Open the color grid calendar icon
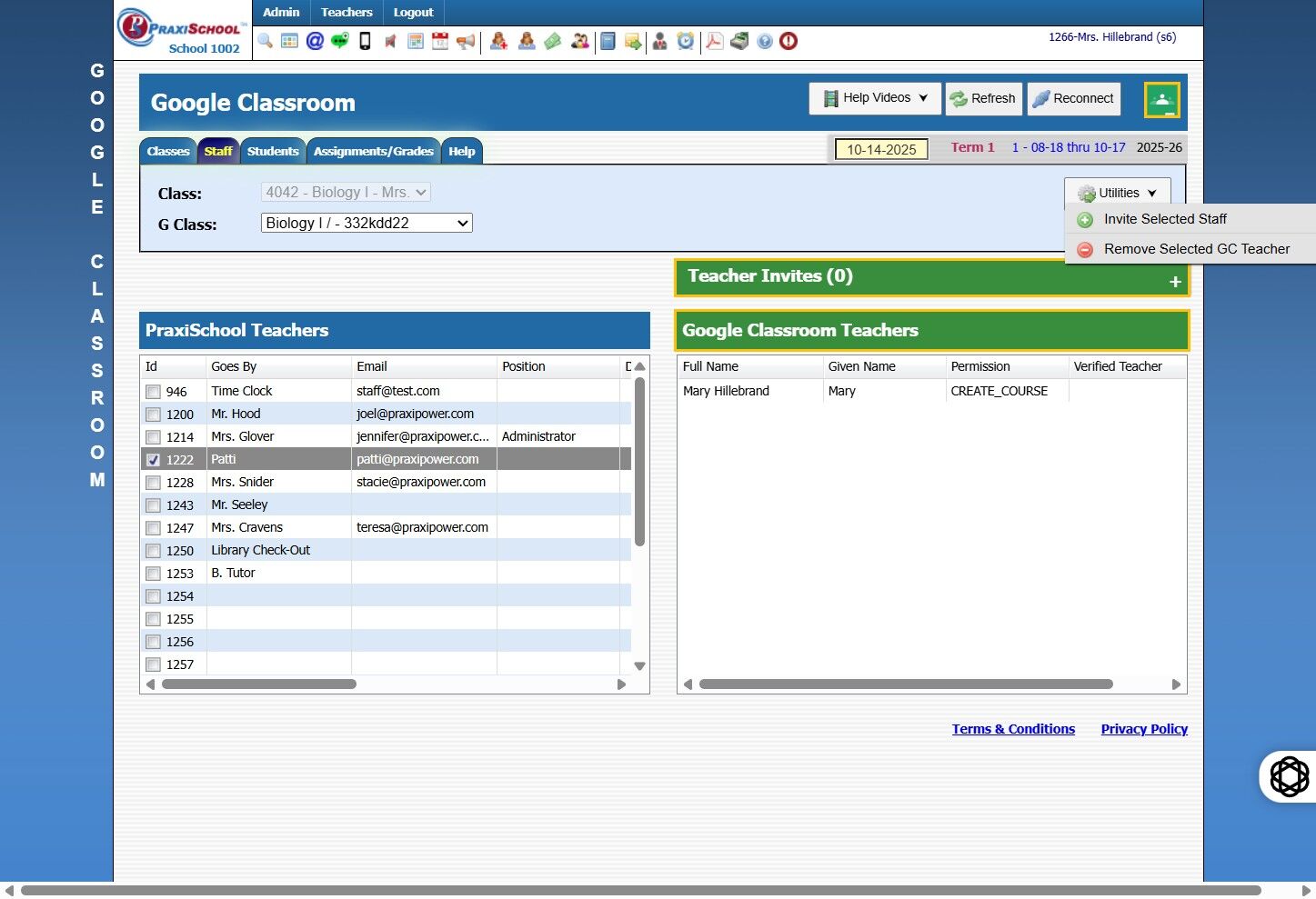This screenshot has height=899, width=1316. [289, 41]
